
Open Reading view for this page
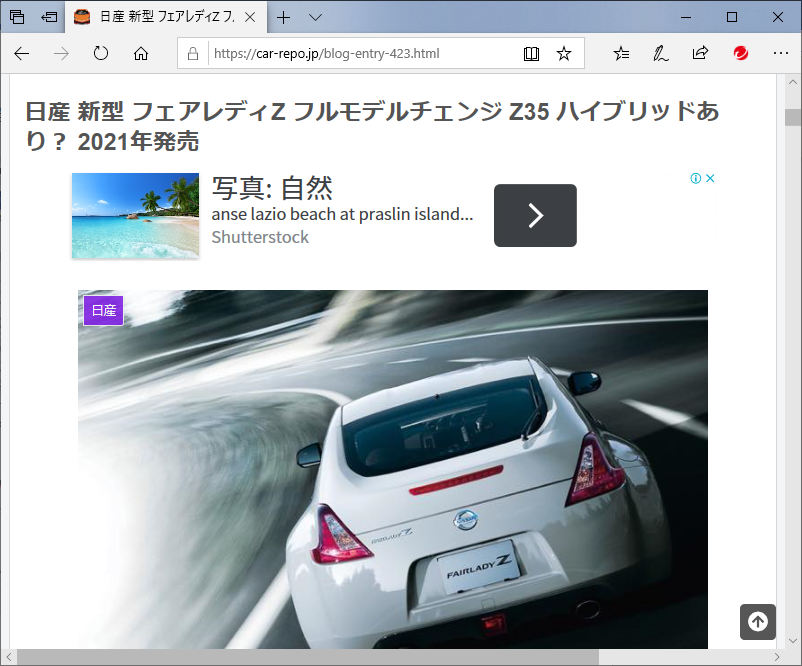531,54
